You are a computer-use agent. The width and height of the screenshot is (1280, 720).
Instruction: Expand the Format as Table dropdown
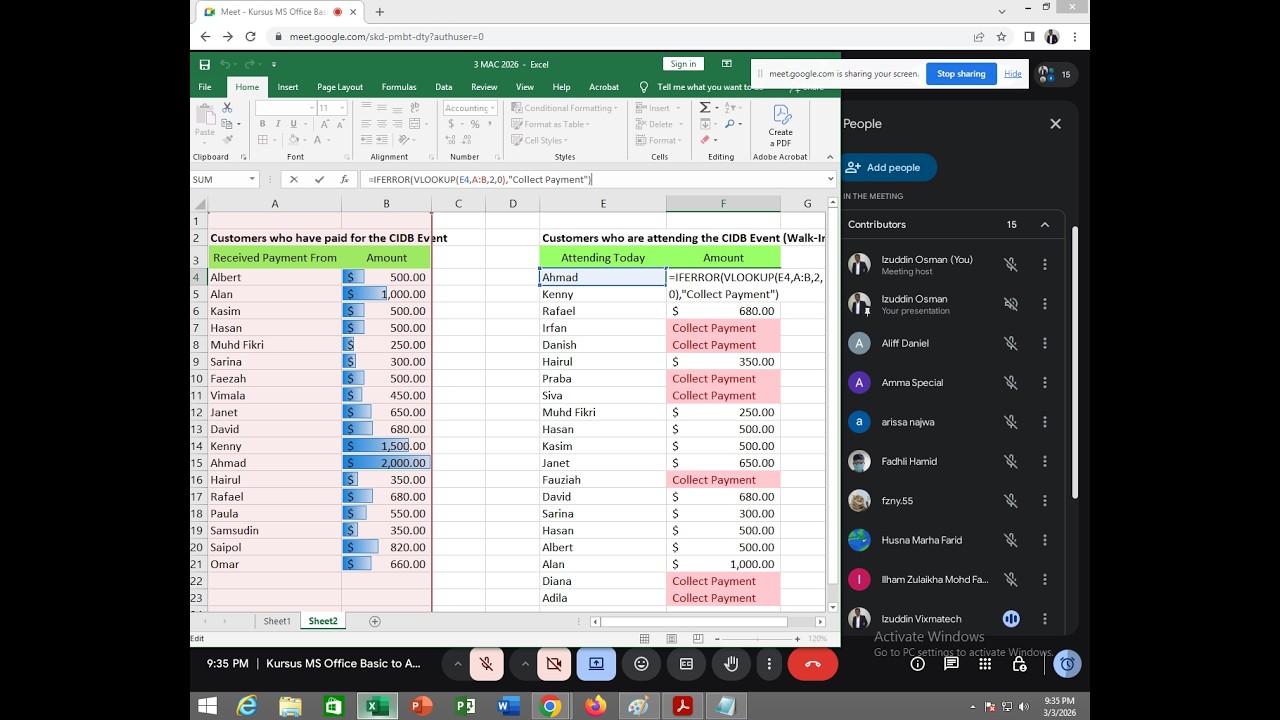click(551, 124)
